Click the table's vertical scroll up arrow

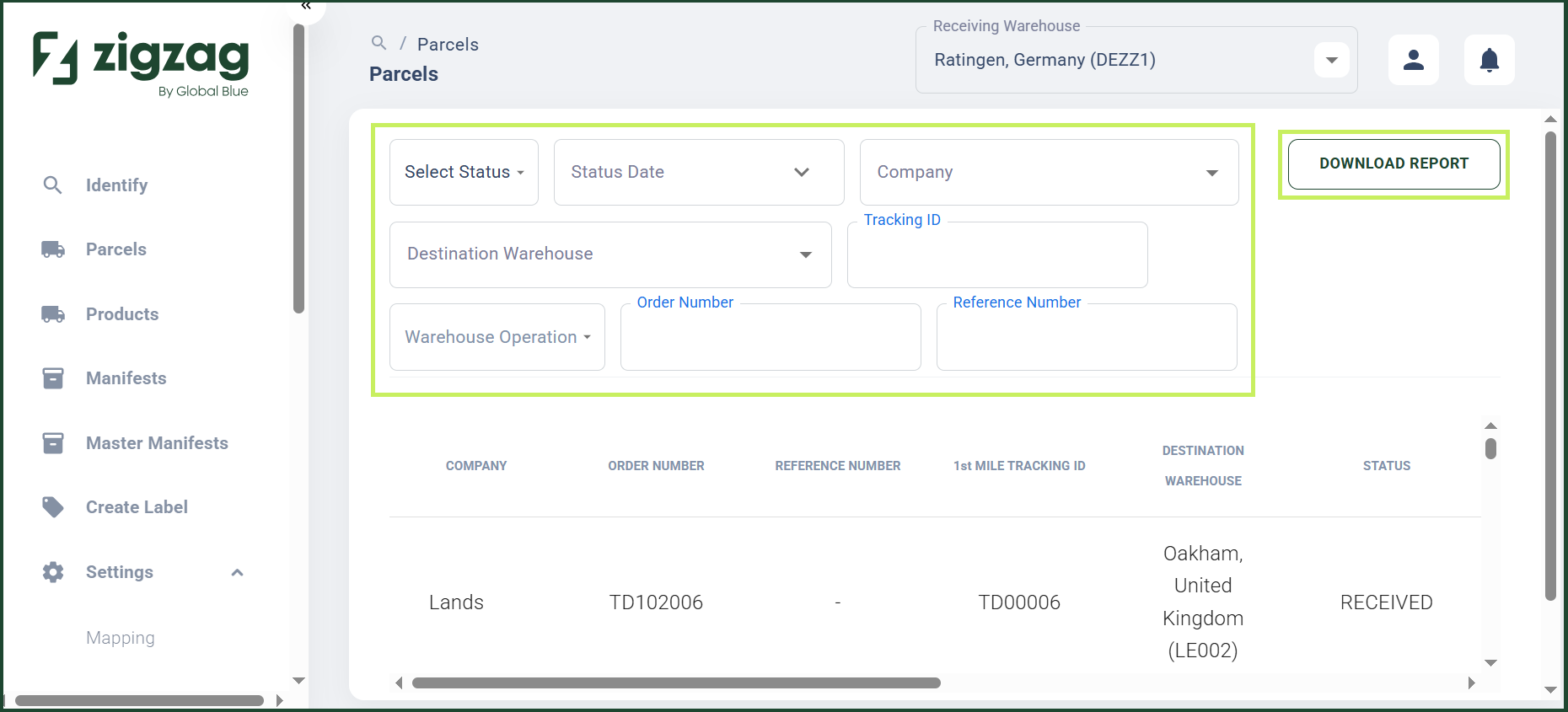click(x=1490, y=426)
